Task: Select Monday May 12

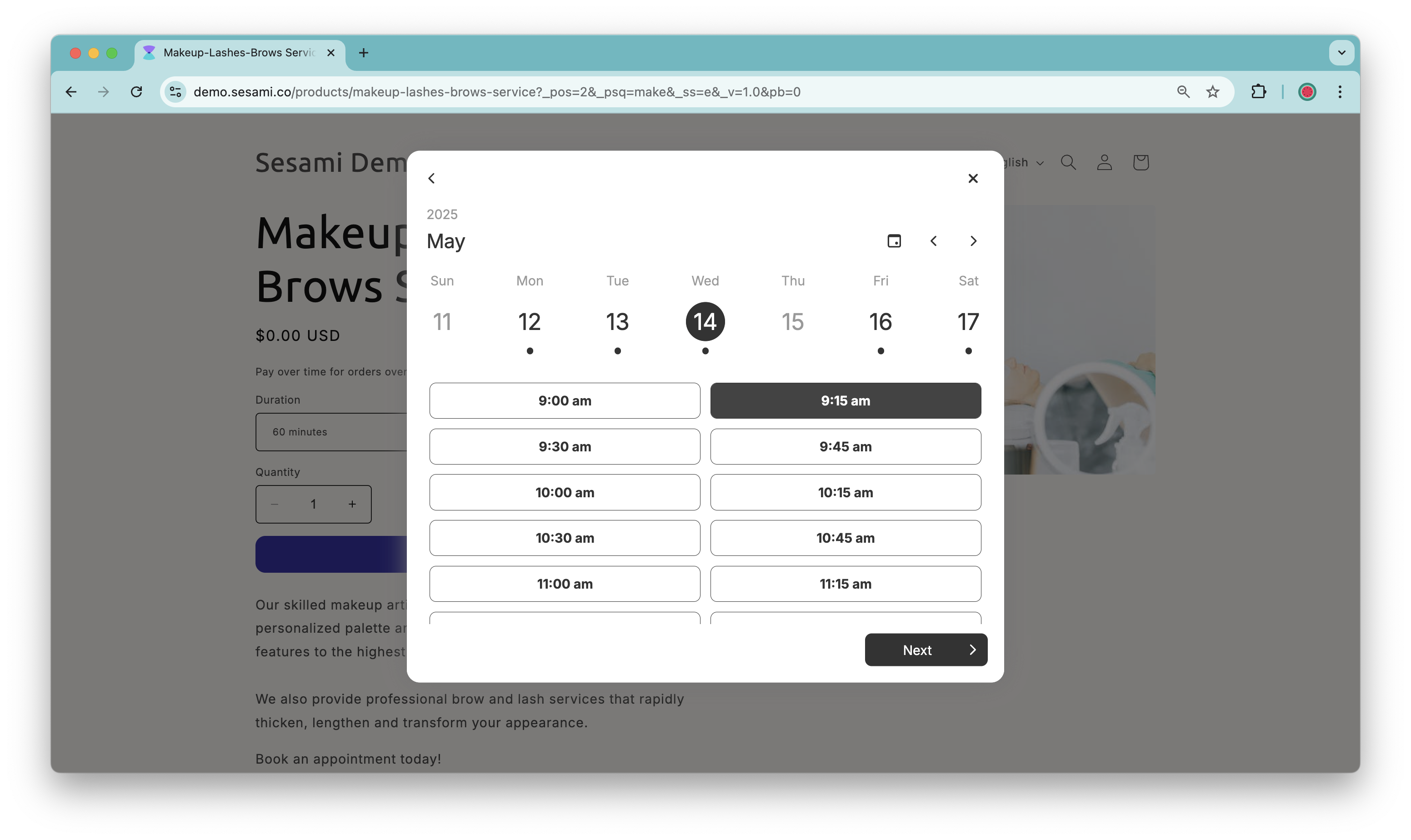Action: tap(529, 321)
